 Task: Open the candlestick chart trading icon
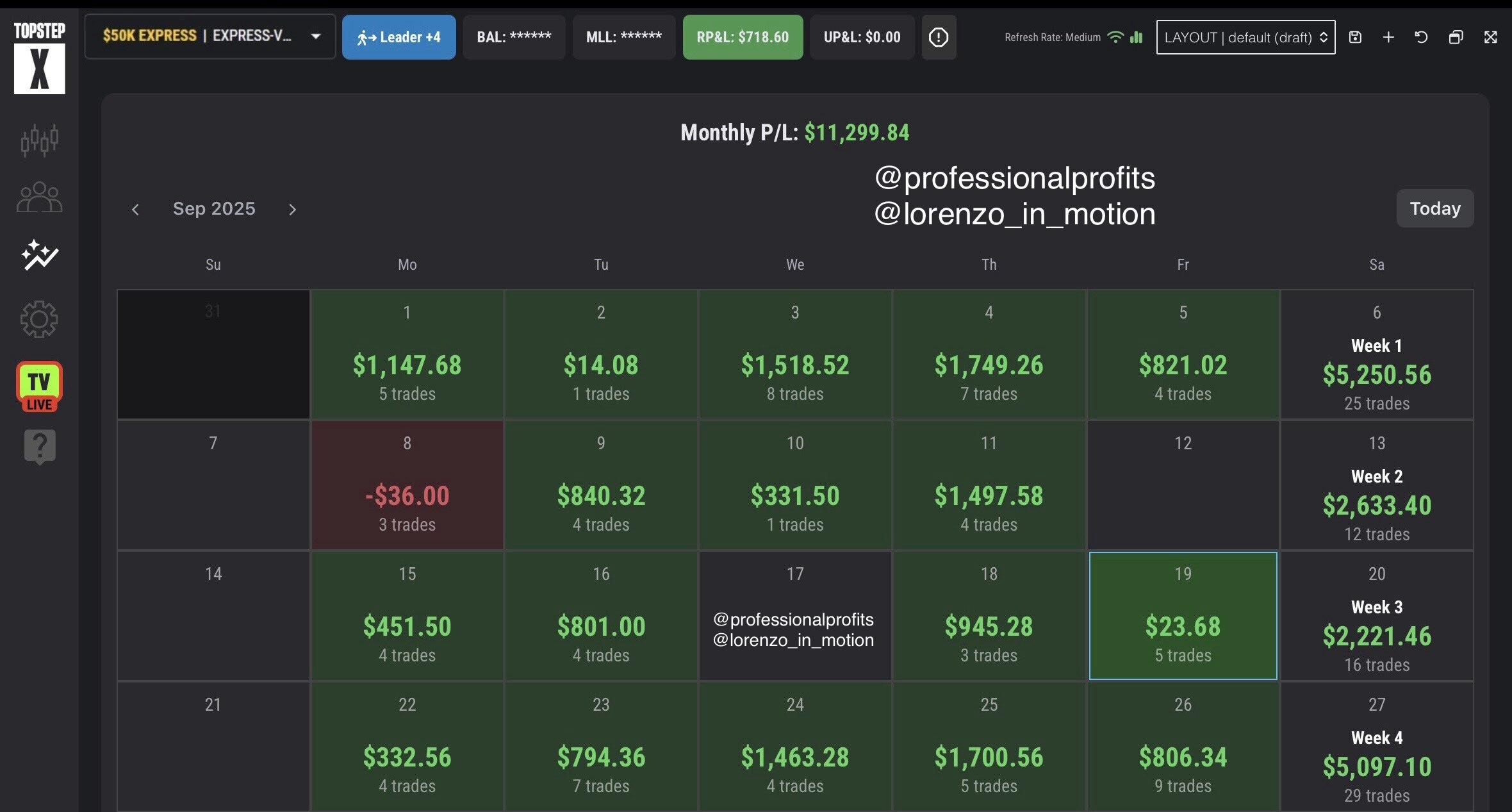click(39, 140)
